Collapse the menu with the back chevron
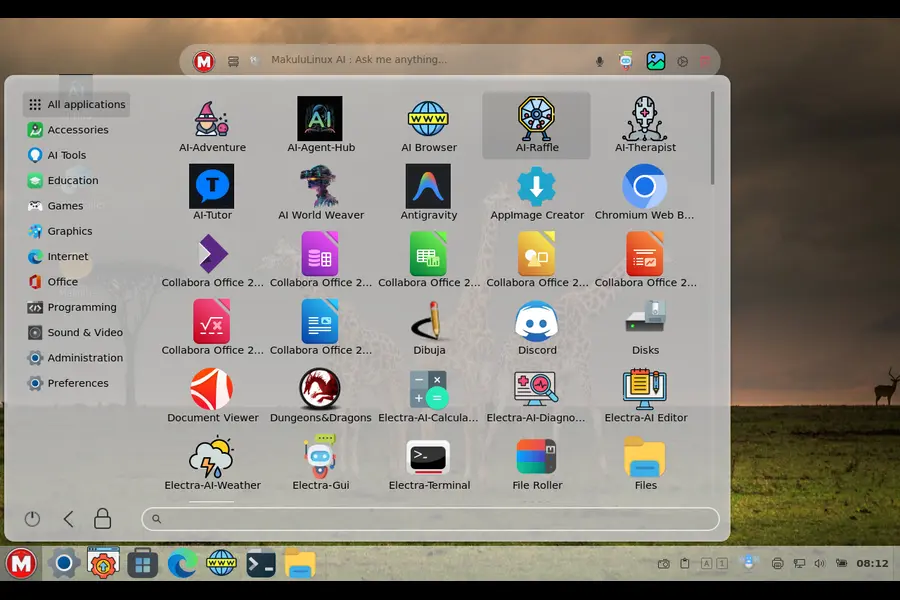This screenshot has width=900, height=600. 67,518
